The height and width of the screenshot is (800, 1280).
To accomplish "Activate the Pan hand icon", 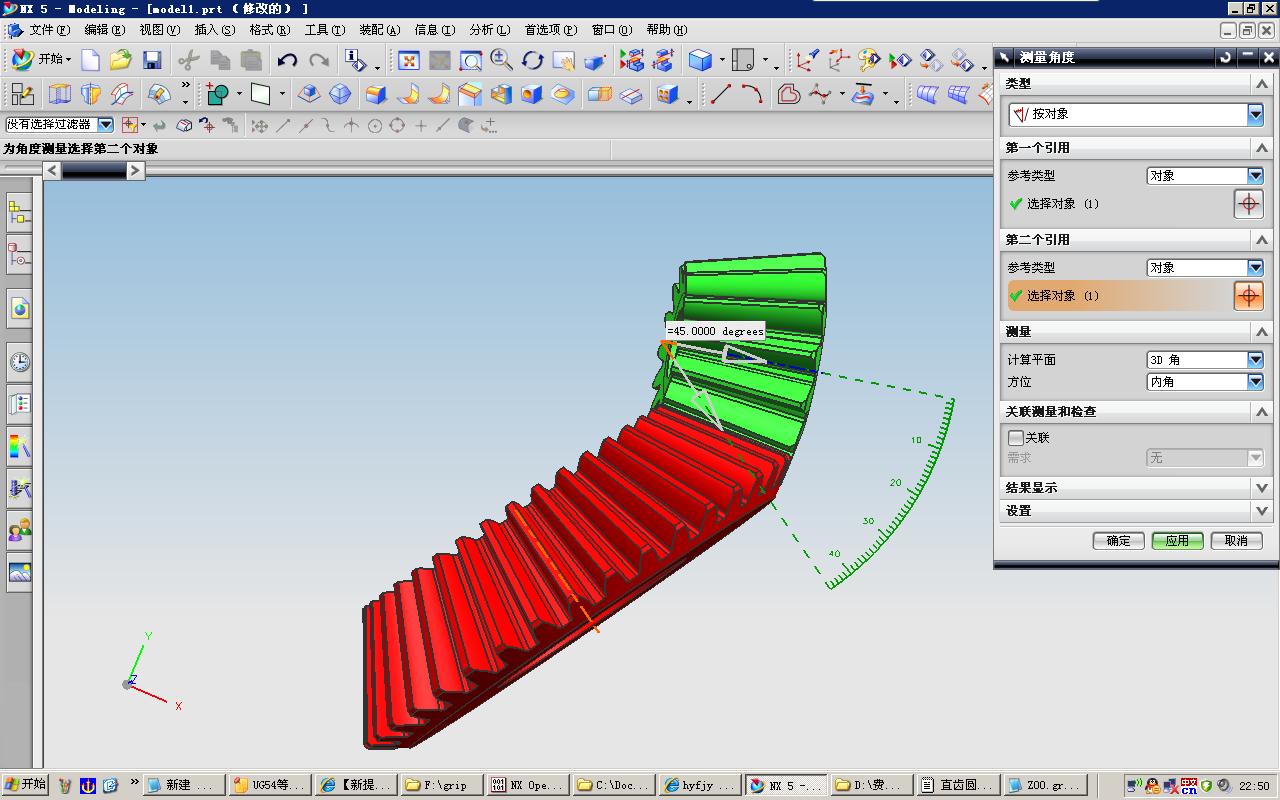I will (x=564, y=61).
